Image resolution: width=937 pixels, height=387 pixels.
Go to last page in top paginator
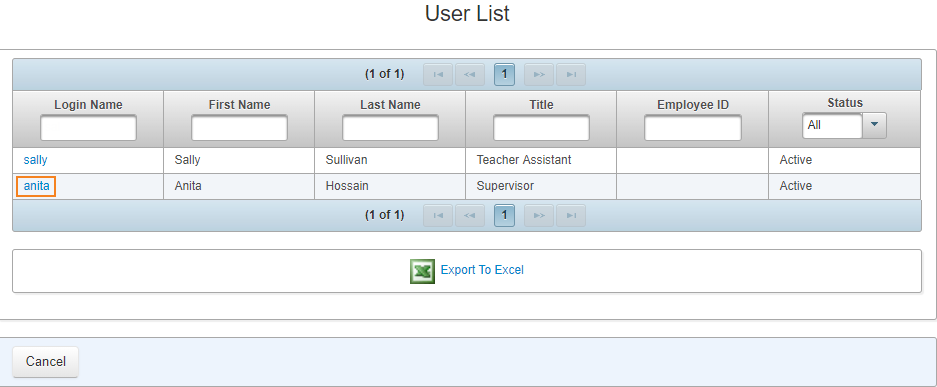tap(571, 75)
